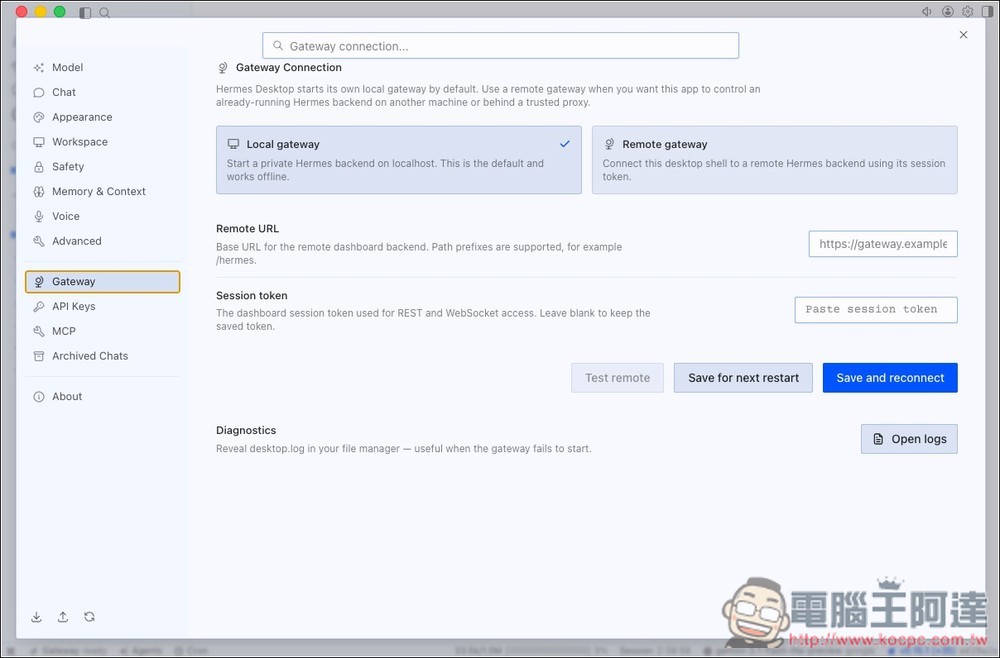Open Workspace settings
The height and width of the screenshot is (658, 1000).
102,142
